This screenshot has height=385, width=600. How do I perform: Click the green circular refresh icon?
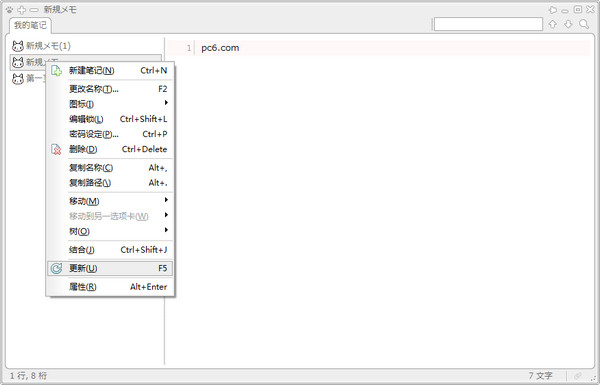(56, 268)
